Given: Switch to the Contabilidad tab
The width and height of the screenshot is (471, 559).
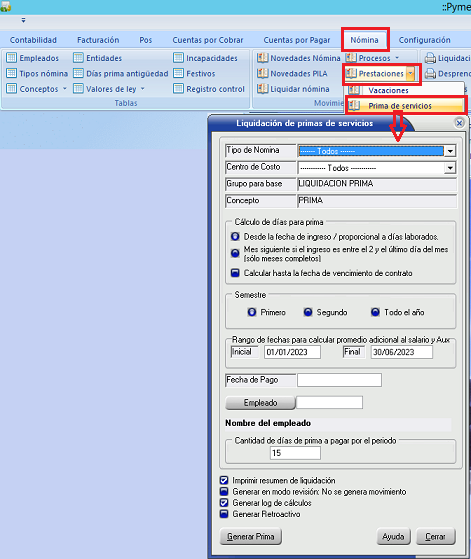Looking at the screenshot, I should [33, 40].
